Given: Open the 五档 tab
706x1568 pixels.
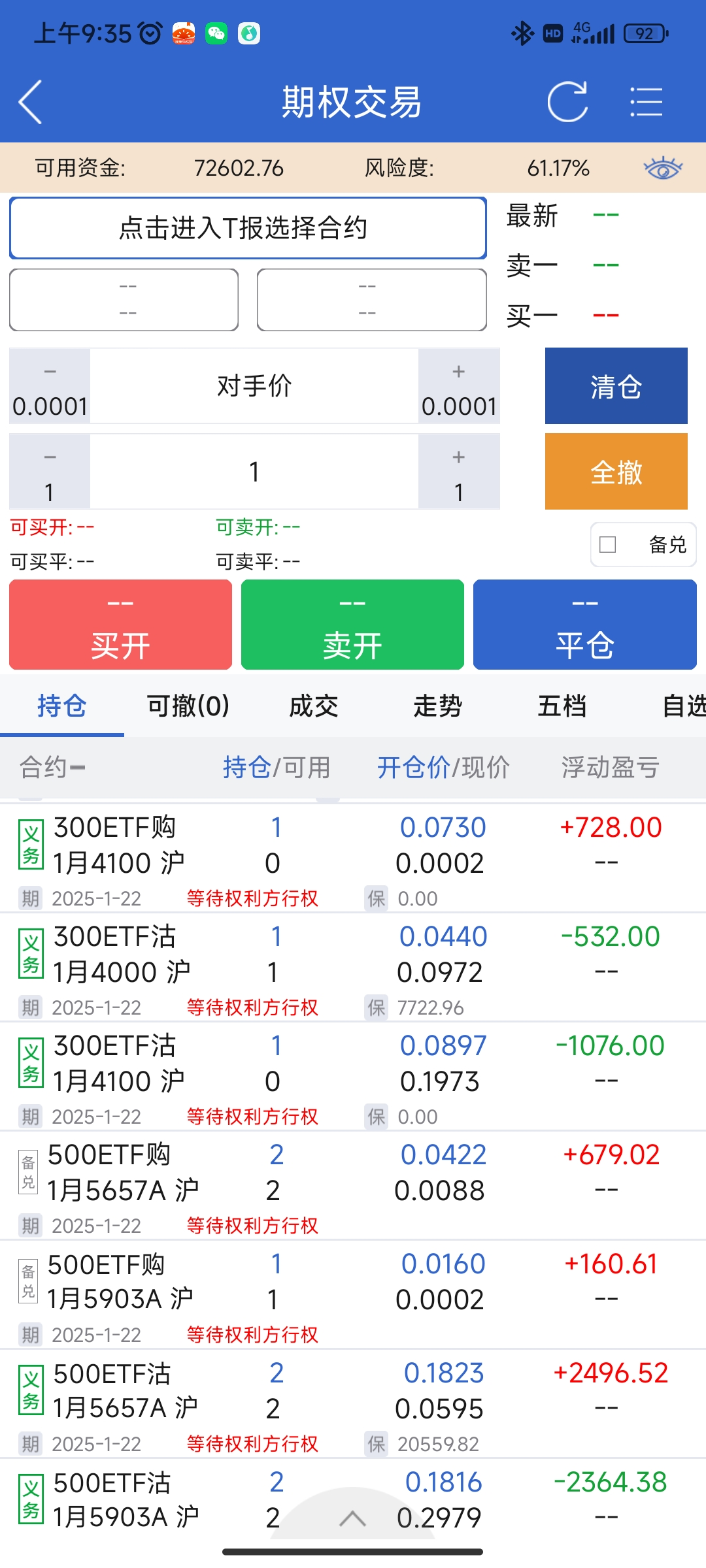Looking at the screenshot, I should click(x=562, y=706).
